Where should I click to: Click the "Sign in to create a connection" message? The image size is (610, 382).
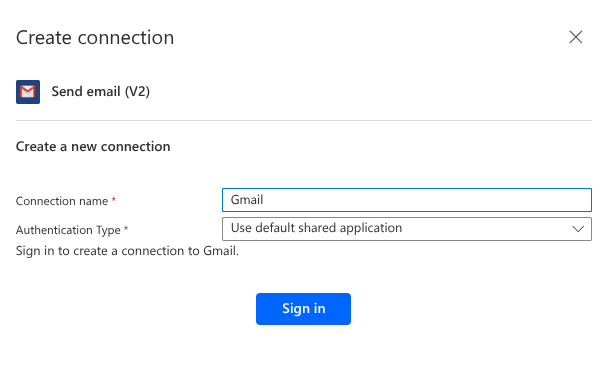click(127, 251)
